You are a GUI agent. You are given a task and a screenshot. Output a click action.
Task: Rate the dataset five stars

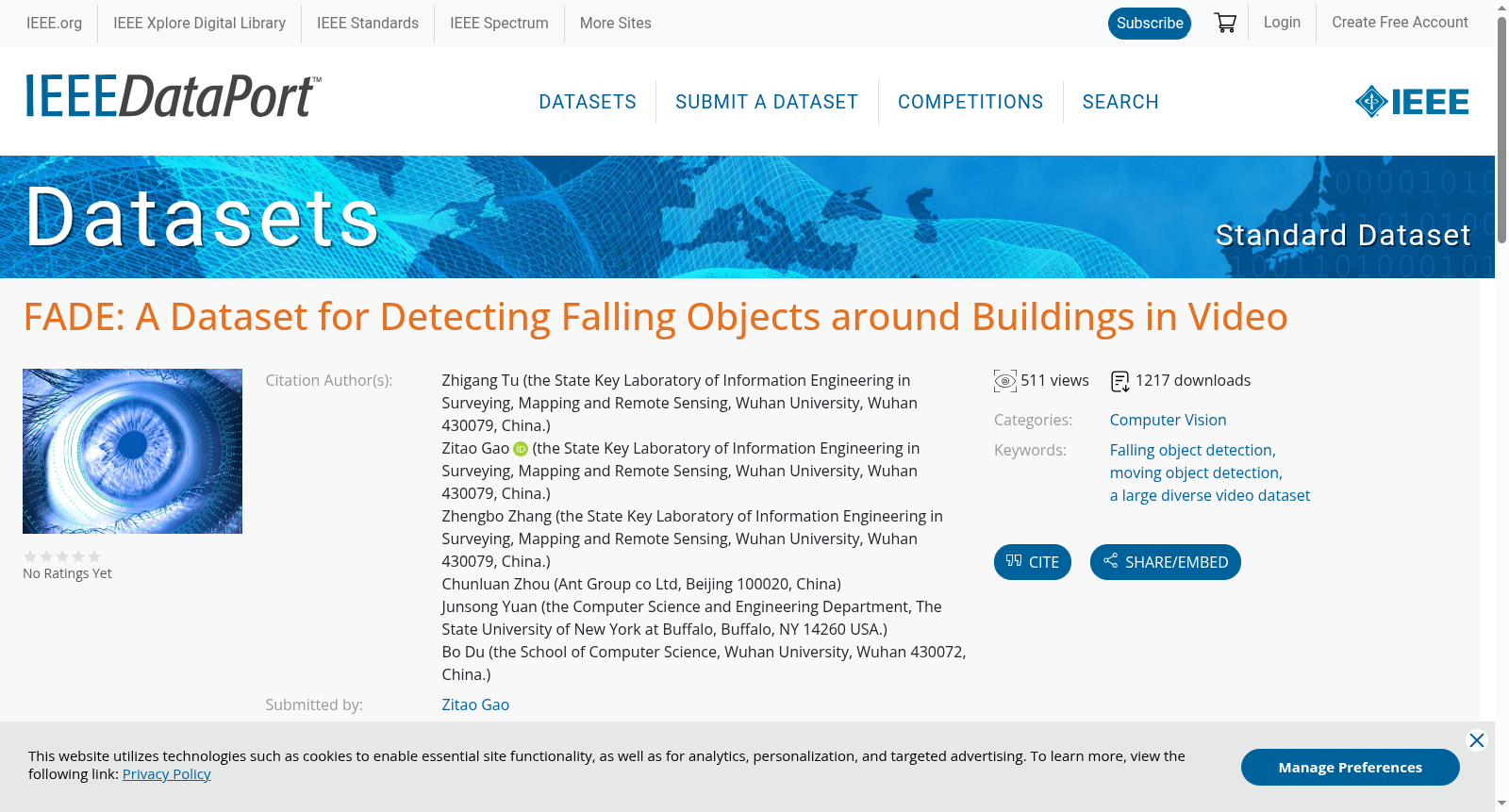point(94,556)
